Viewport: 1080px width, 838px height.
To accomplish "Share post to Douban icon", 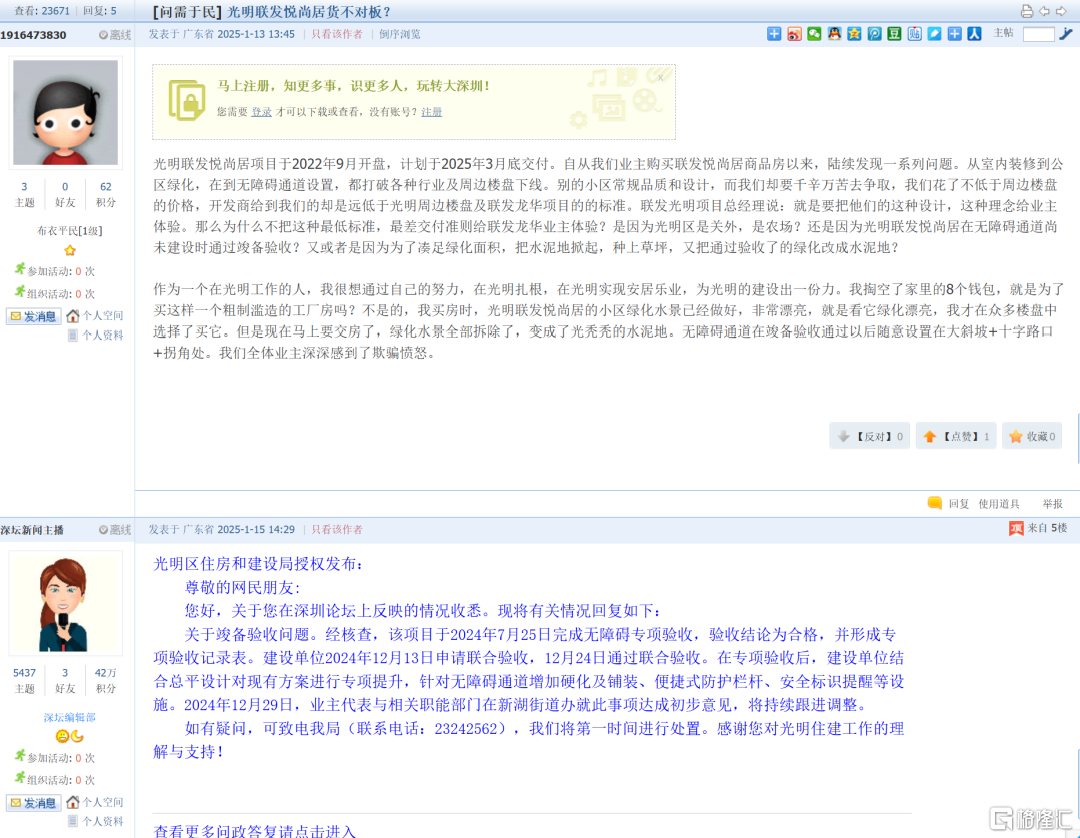I will coord(894,34).
